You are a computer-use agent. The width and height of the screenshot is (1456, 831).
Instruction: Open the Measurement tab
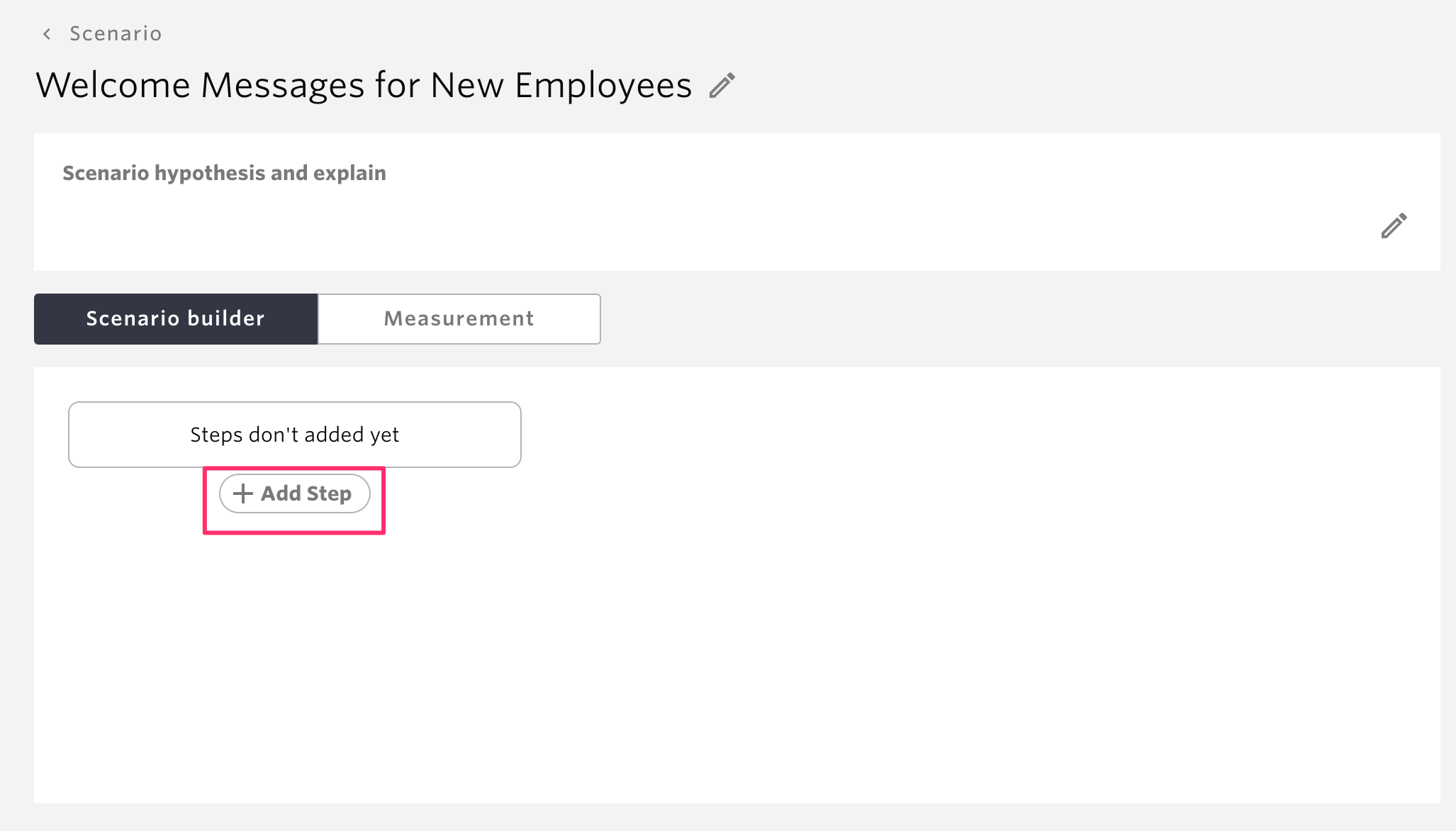[459, 319]
